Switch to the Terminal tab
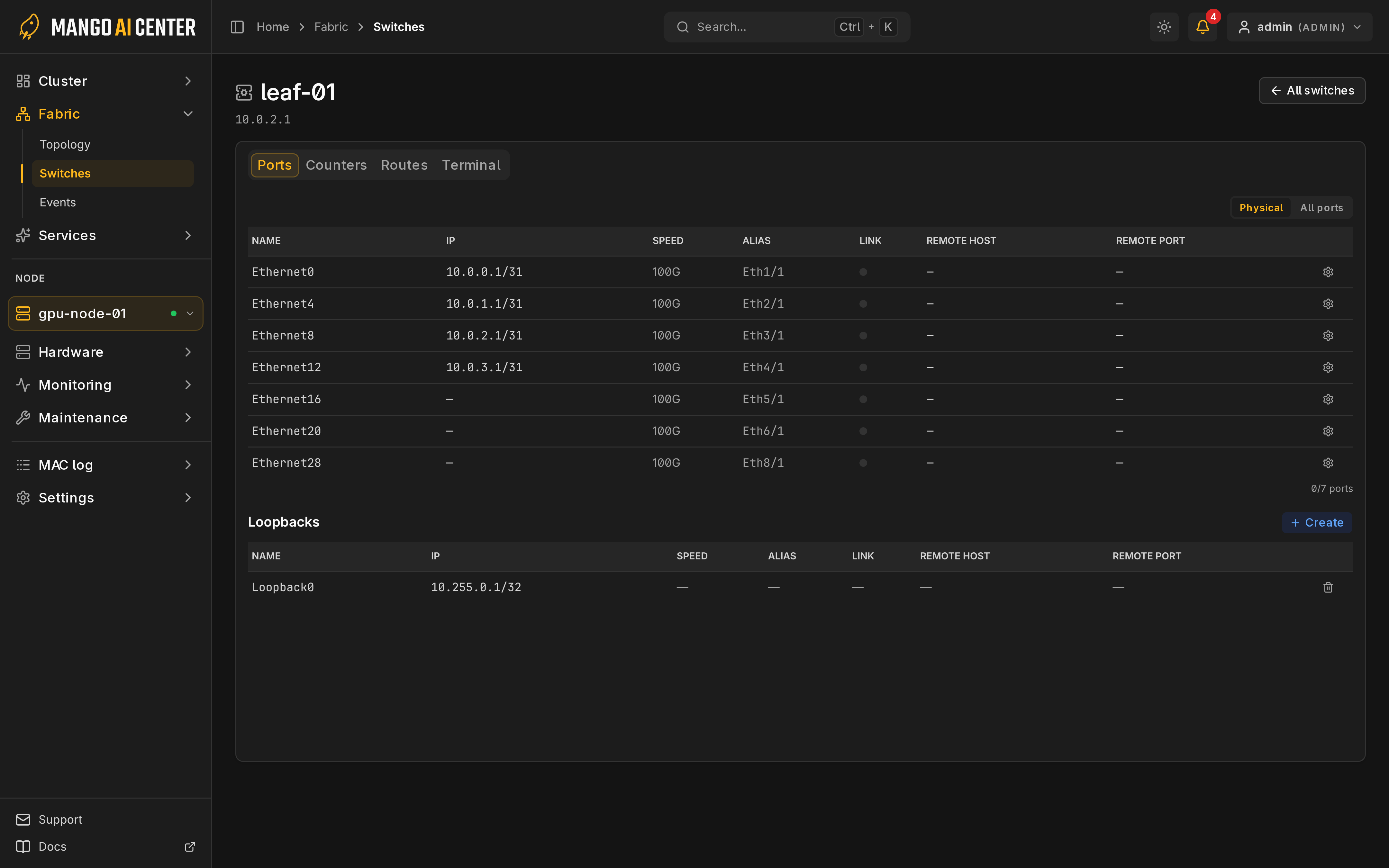The height and width of the screenshot is (868, 1389). pyautogui.click(x=471, y=165)
